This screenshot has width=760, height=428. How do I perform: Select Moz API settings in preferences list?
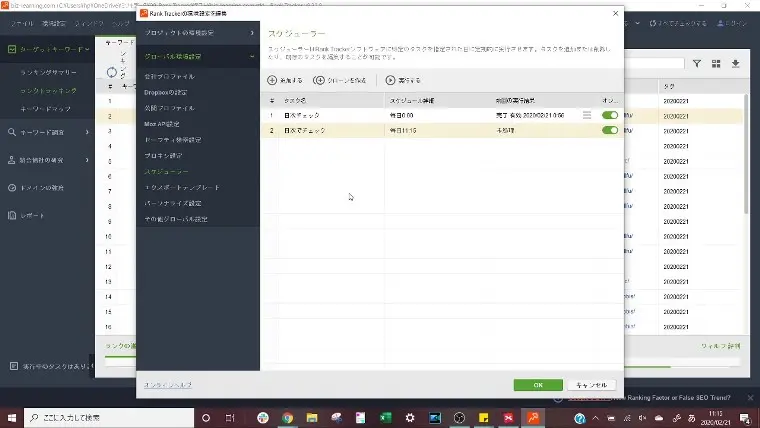tap(162, 124)
